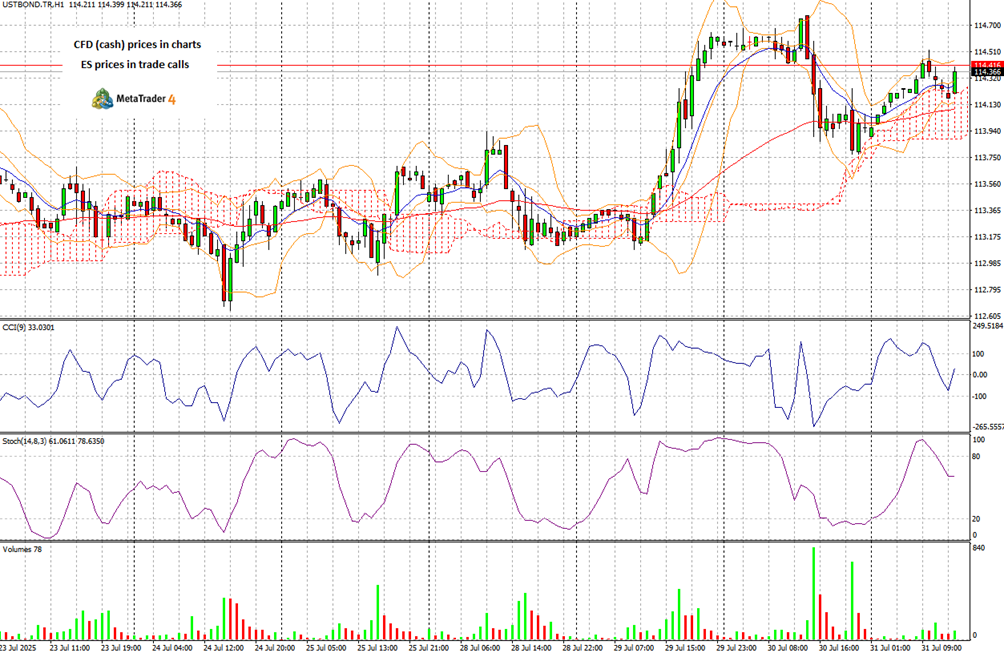Click the 23 Jul 2025 date label
This screenshot has width=1004, height=657.
click(24, 648)
